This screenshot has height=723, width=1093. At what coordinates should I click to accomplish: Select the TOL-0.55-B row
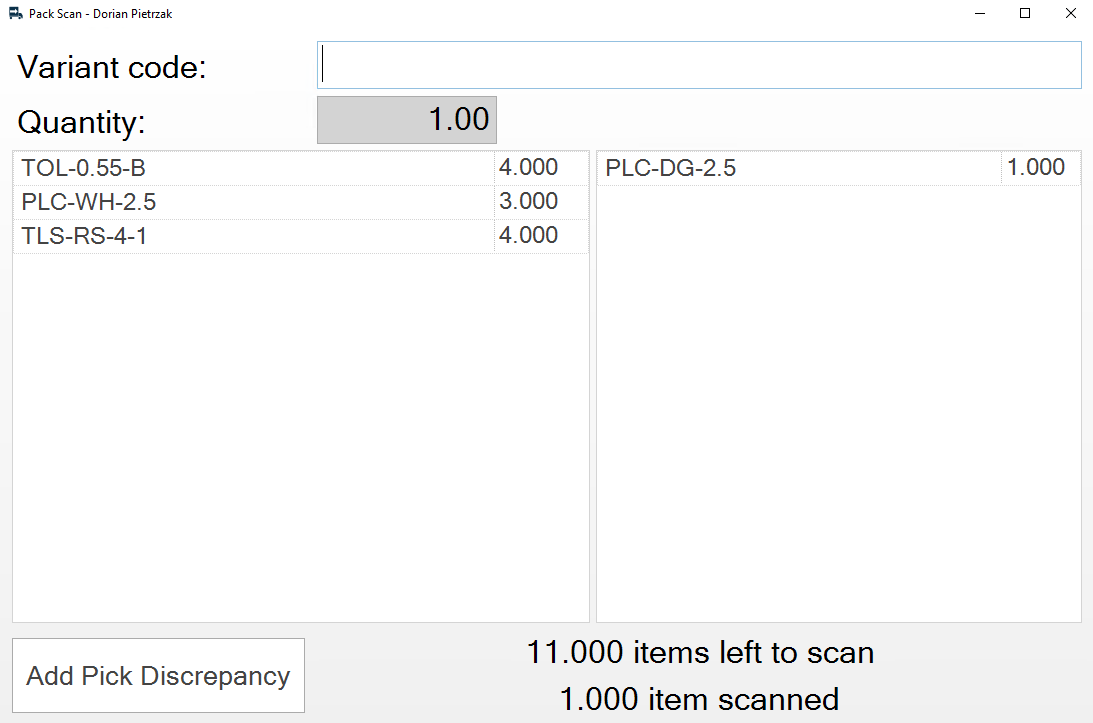[300, 168]
